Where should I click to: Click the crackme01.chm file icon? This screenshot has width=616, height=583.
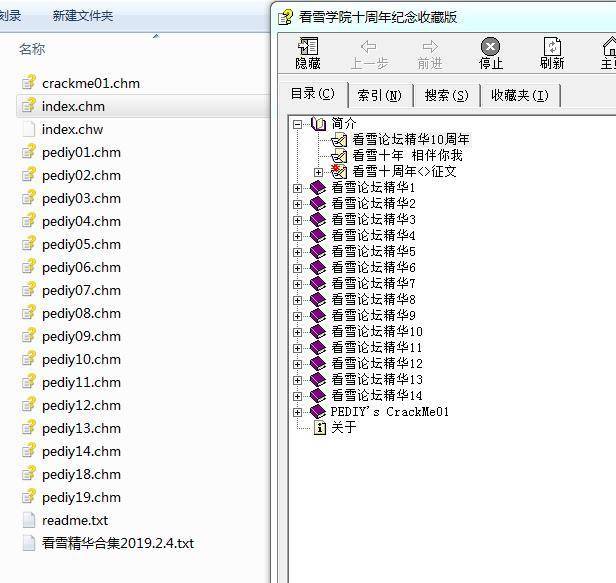[x=29, y=82]
